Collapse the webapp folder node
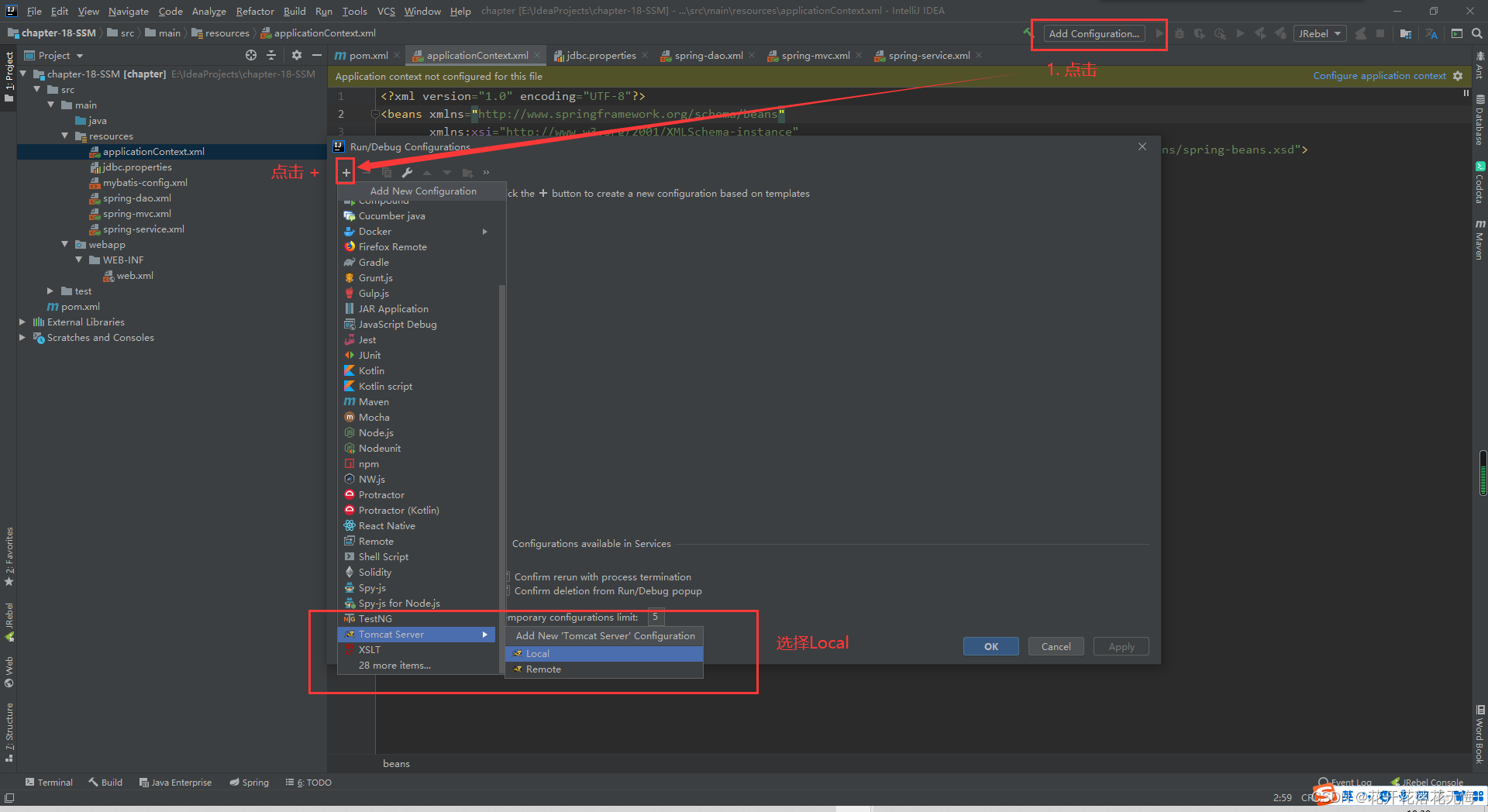Image resolution: width=1488 pixels, height=812 pixels. coord(65,245)
